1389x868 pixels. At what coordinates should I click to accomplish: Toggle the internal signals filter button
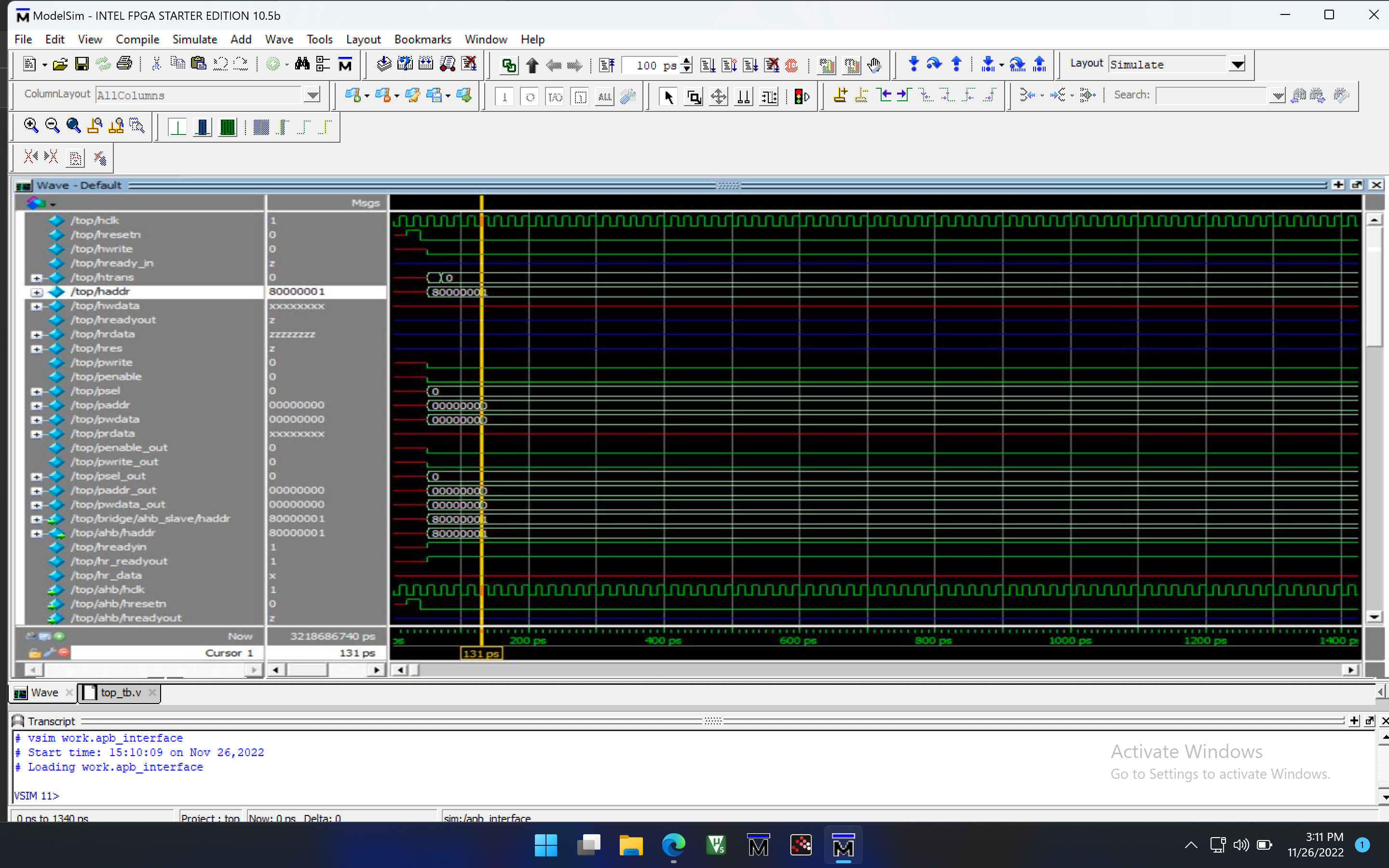pyautogui.click(x=580, y=96)
